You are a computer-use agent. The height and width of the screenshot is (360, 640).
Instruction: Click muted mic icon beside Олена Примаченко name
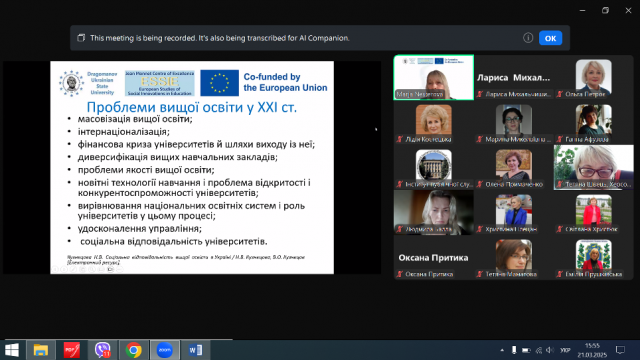480,184
